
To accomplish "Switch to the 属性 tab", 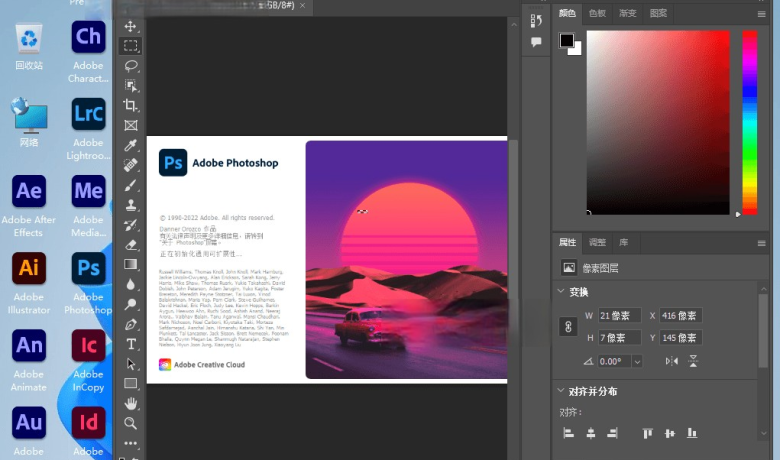I will pos(567,242).
